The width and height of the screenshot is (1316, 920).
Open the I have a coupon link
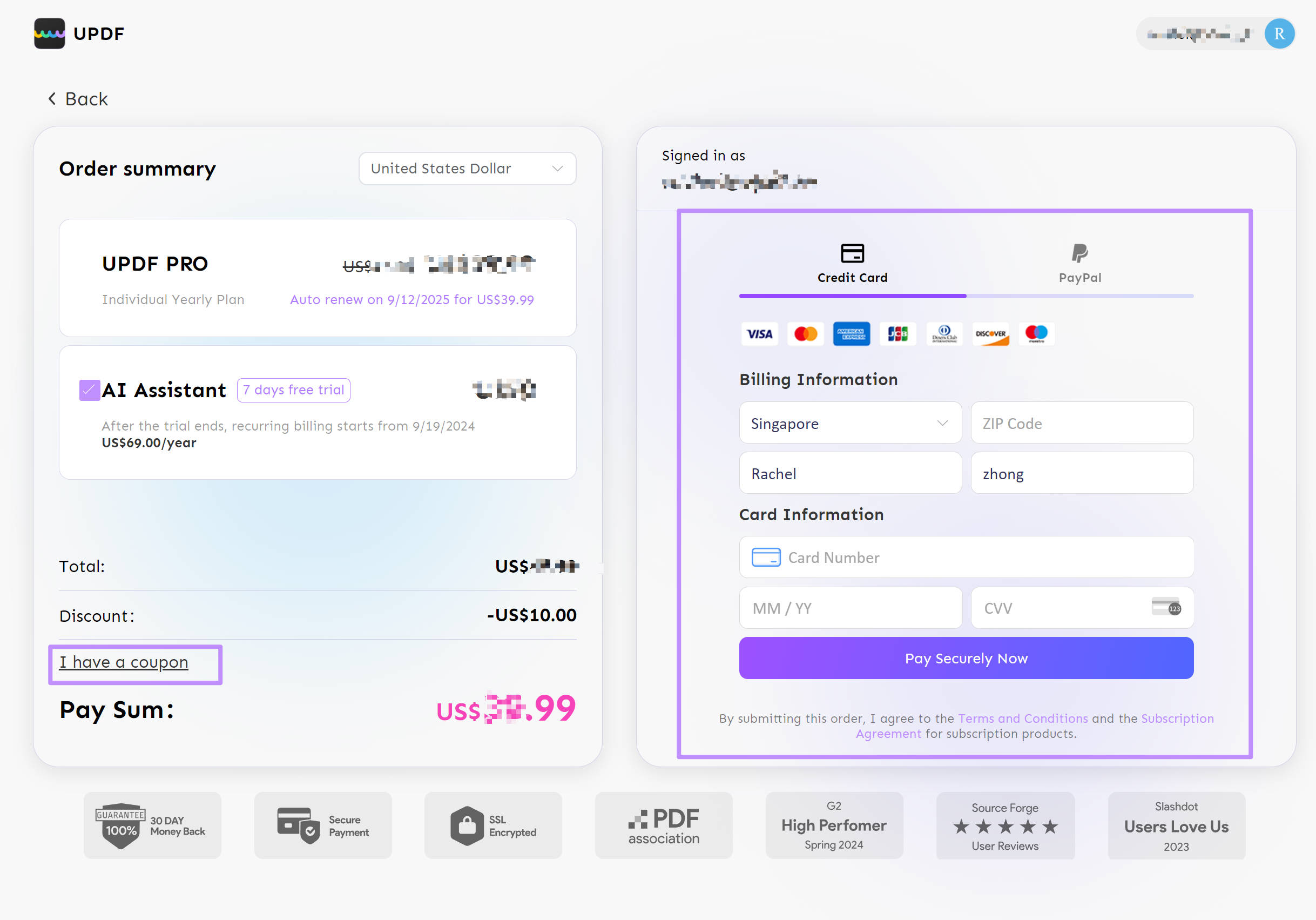[124, 662]
